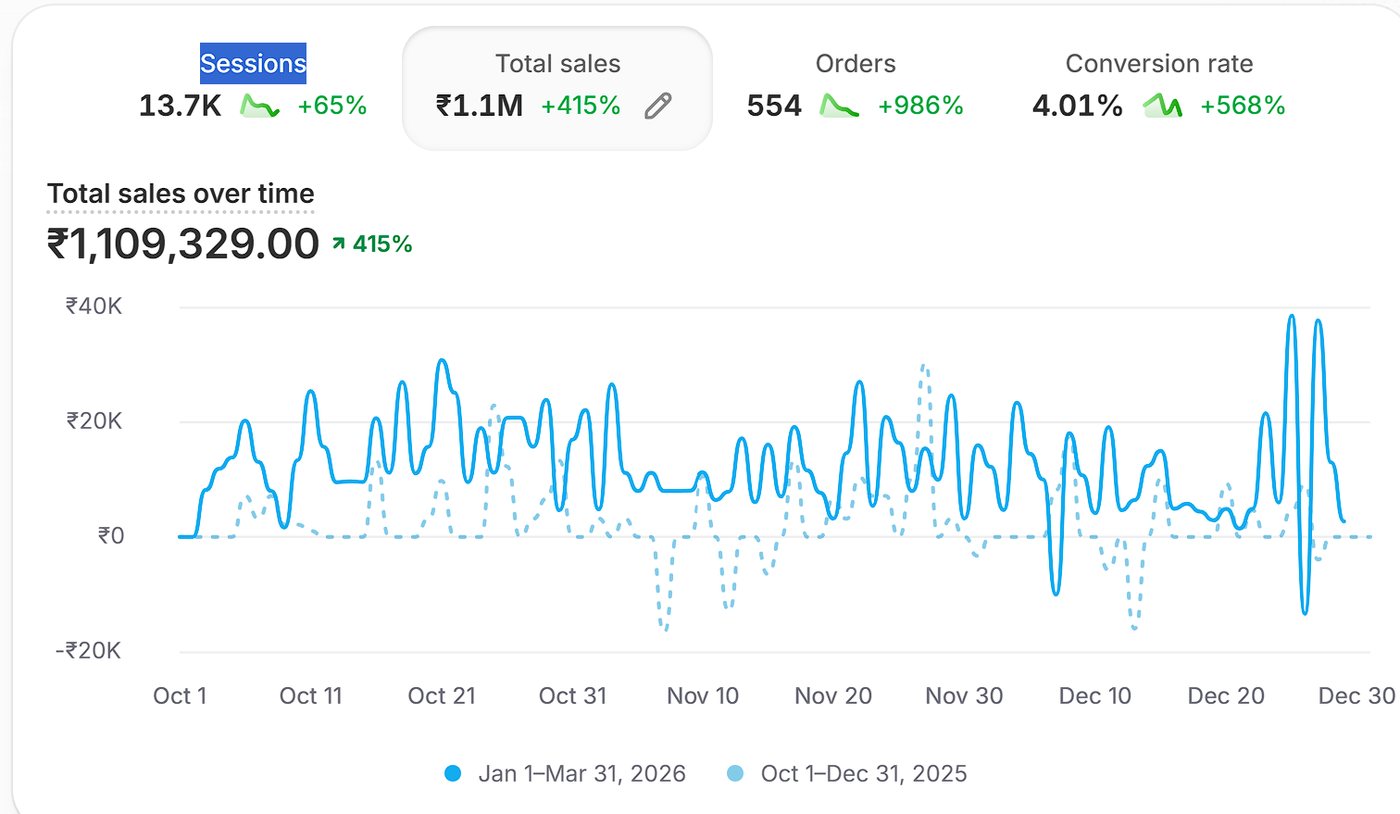Click the +568% conversion rate change

tap(1243, 105)
